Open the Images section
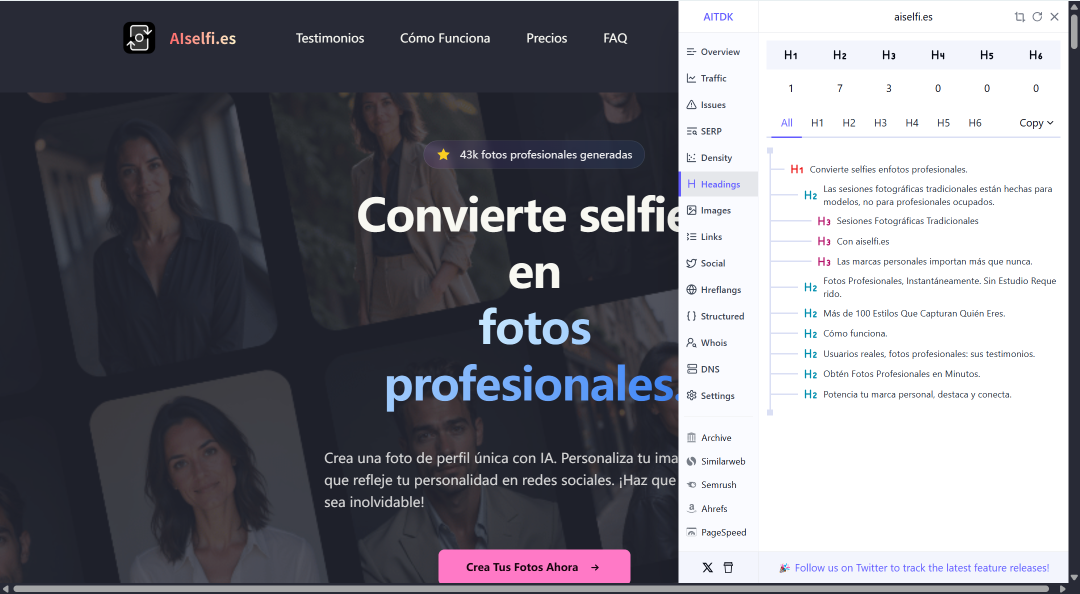Viewport: 1080px width, 594px height. (x=718, y=210)
